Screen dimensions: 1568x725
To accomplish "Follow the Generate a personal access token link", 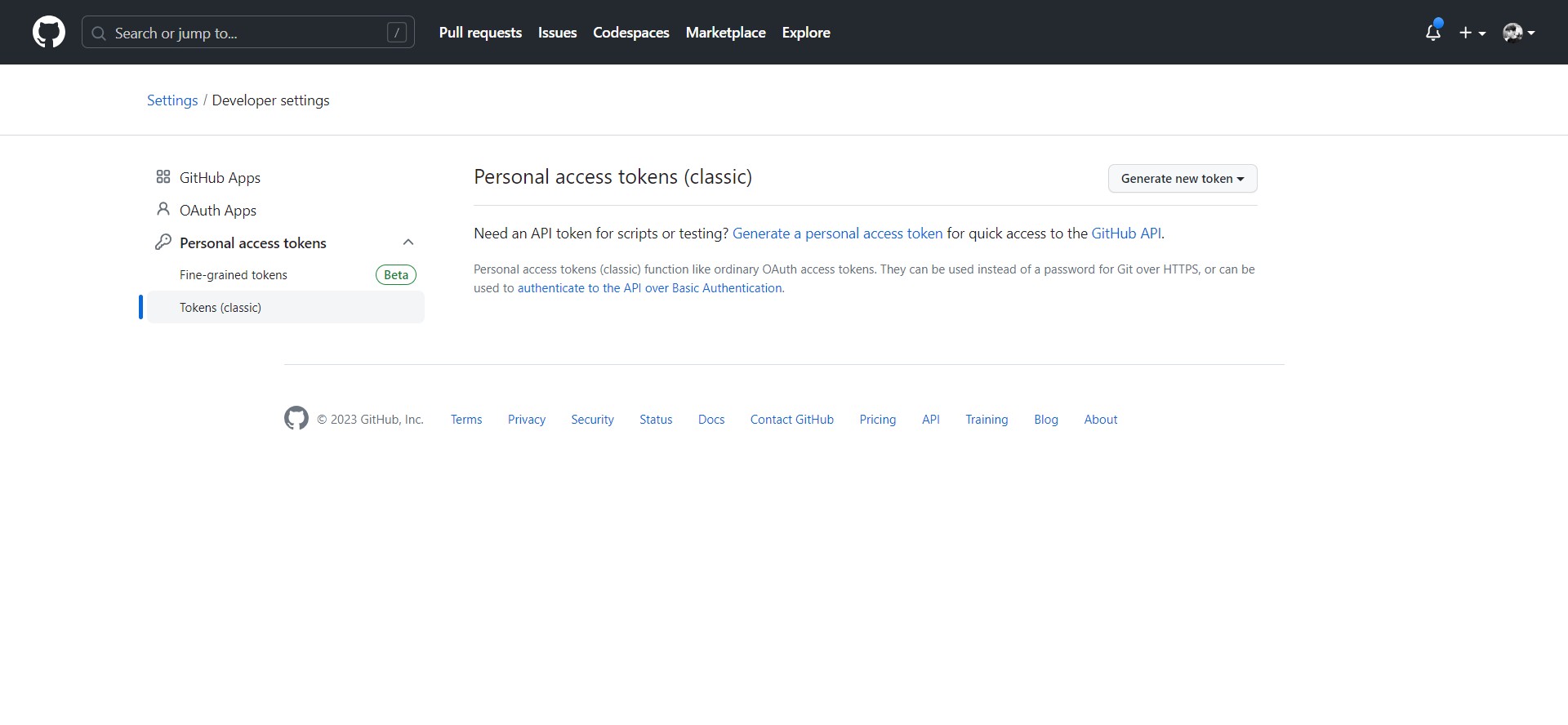I will click(837, 234).
